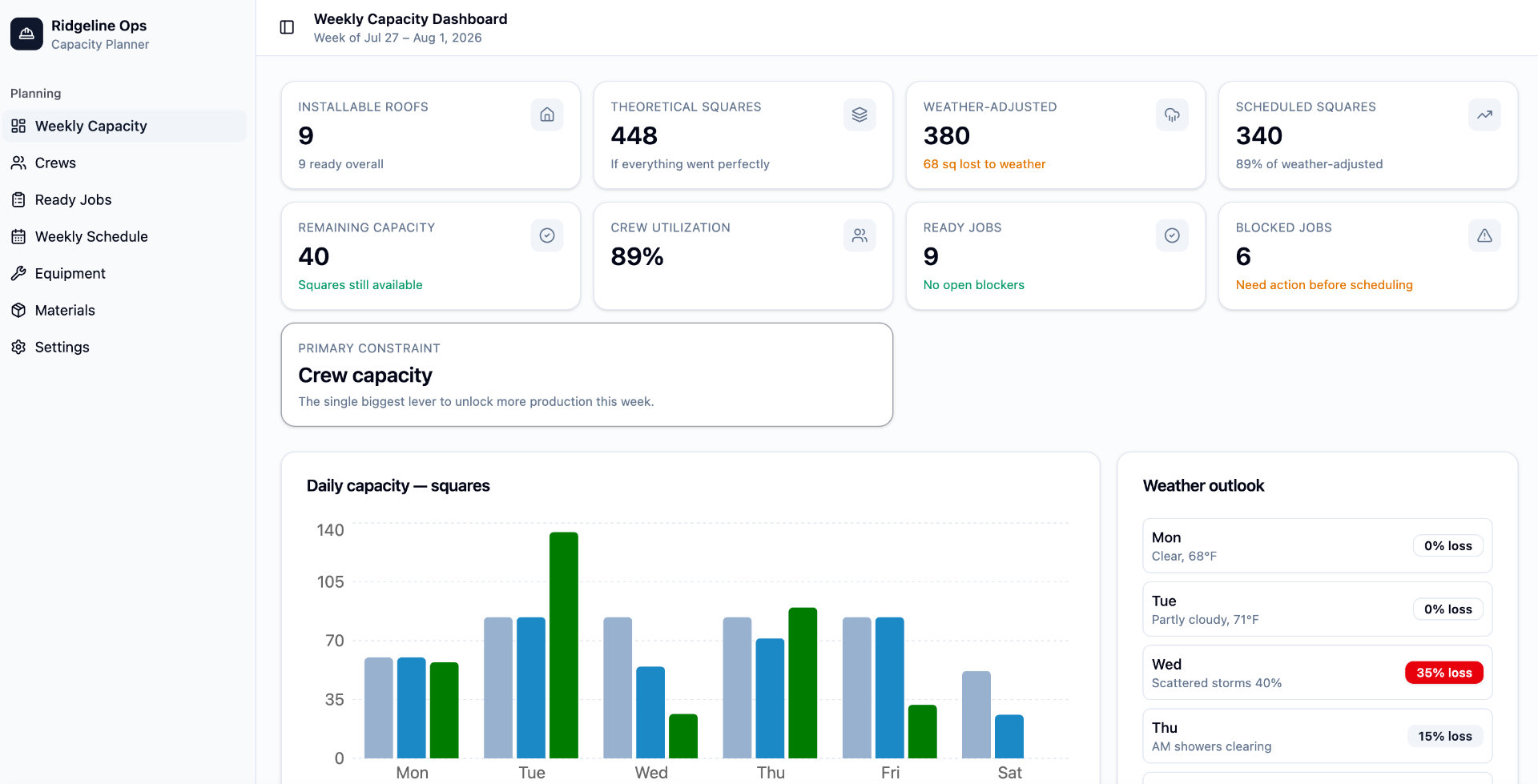The height and width of the screenshot is (784, 1538).
Task: Click the trending arrow icon on Scheduled Squares card
Action: point(1484,115)
